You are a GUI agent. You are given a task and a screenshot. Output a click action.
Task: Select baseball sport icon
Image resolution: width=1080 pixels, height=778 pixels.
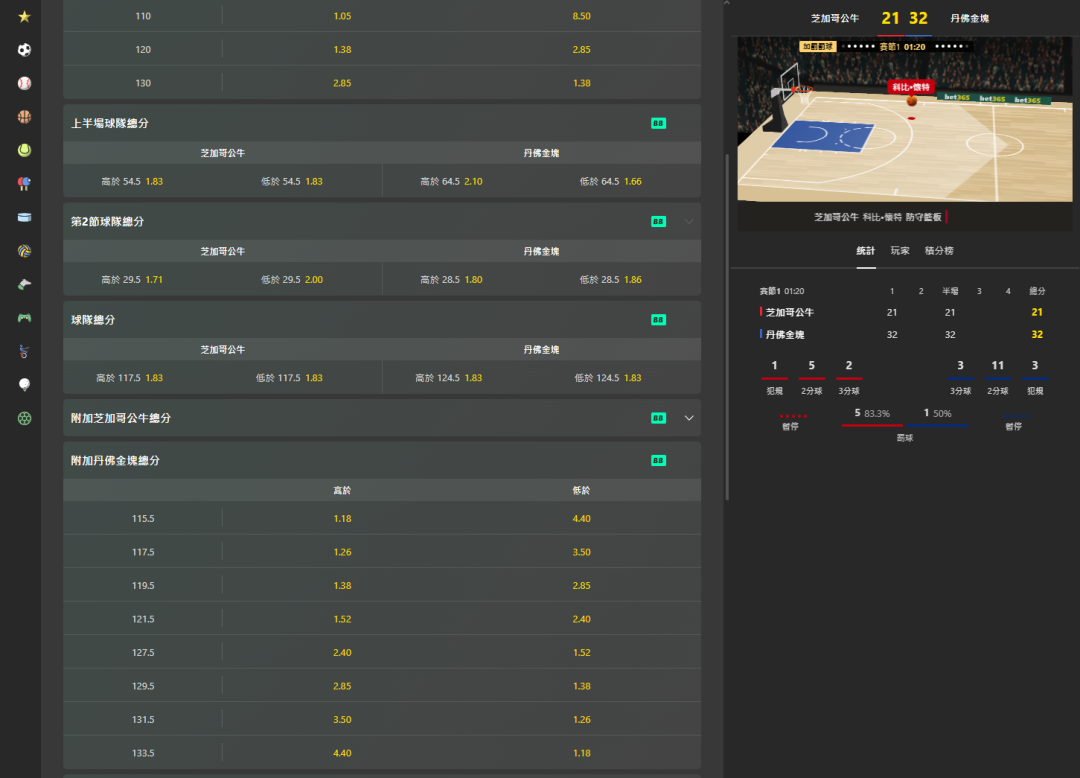tap(24, 83)
